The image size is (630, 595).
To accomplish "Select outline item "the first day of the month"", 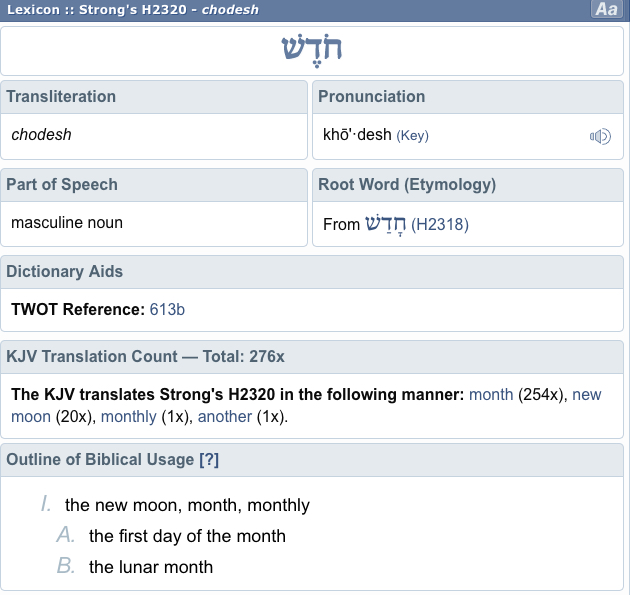I will [187, 536].
